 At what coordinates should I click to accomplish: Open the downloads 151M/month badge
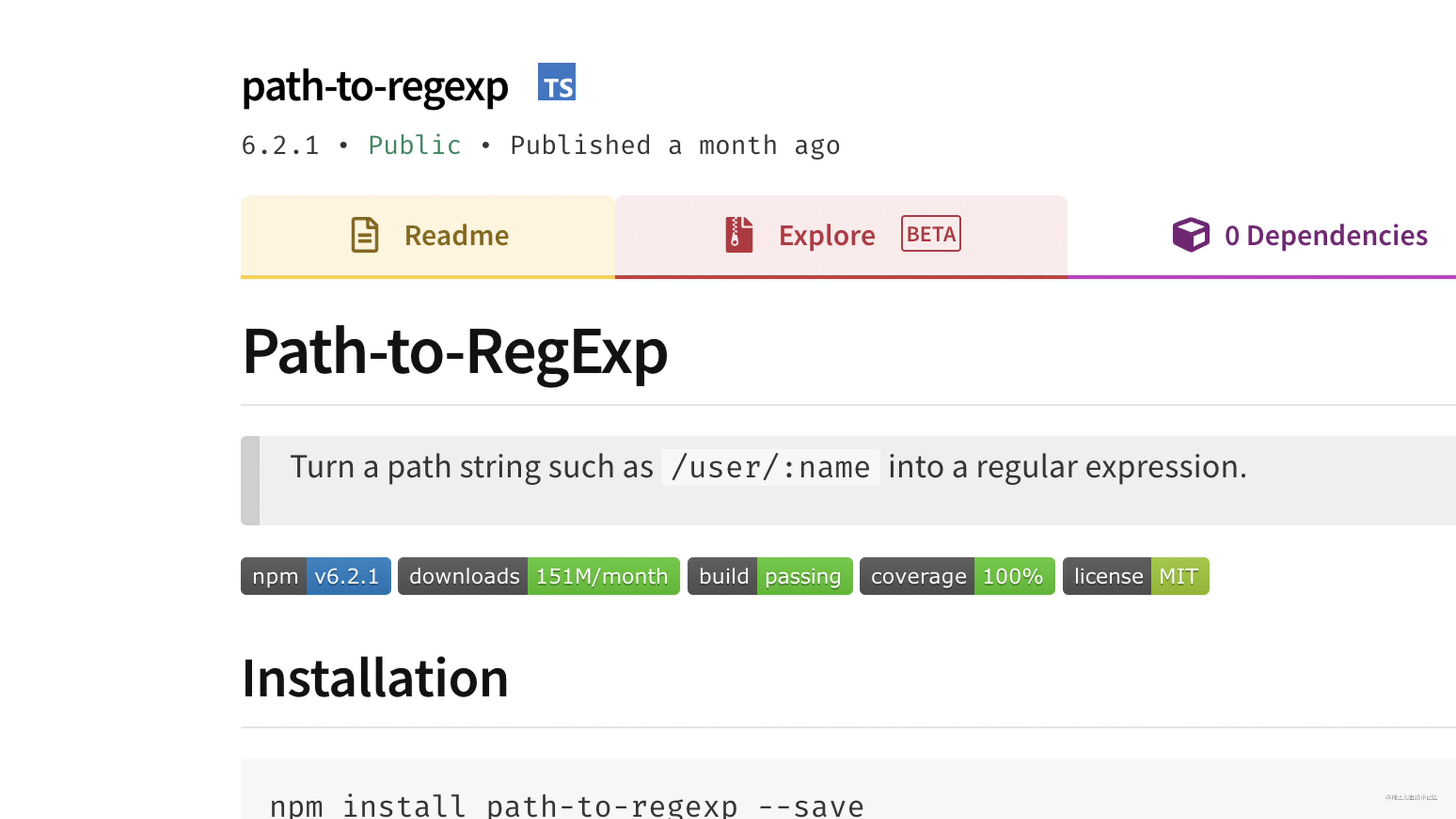539,576
